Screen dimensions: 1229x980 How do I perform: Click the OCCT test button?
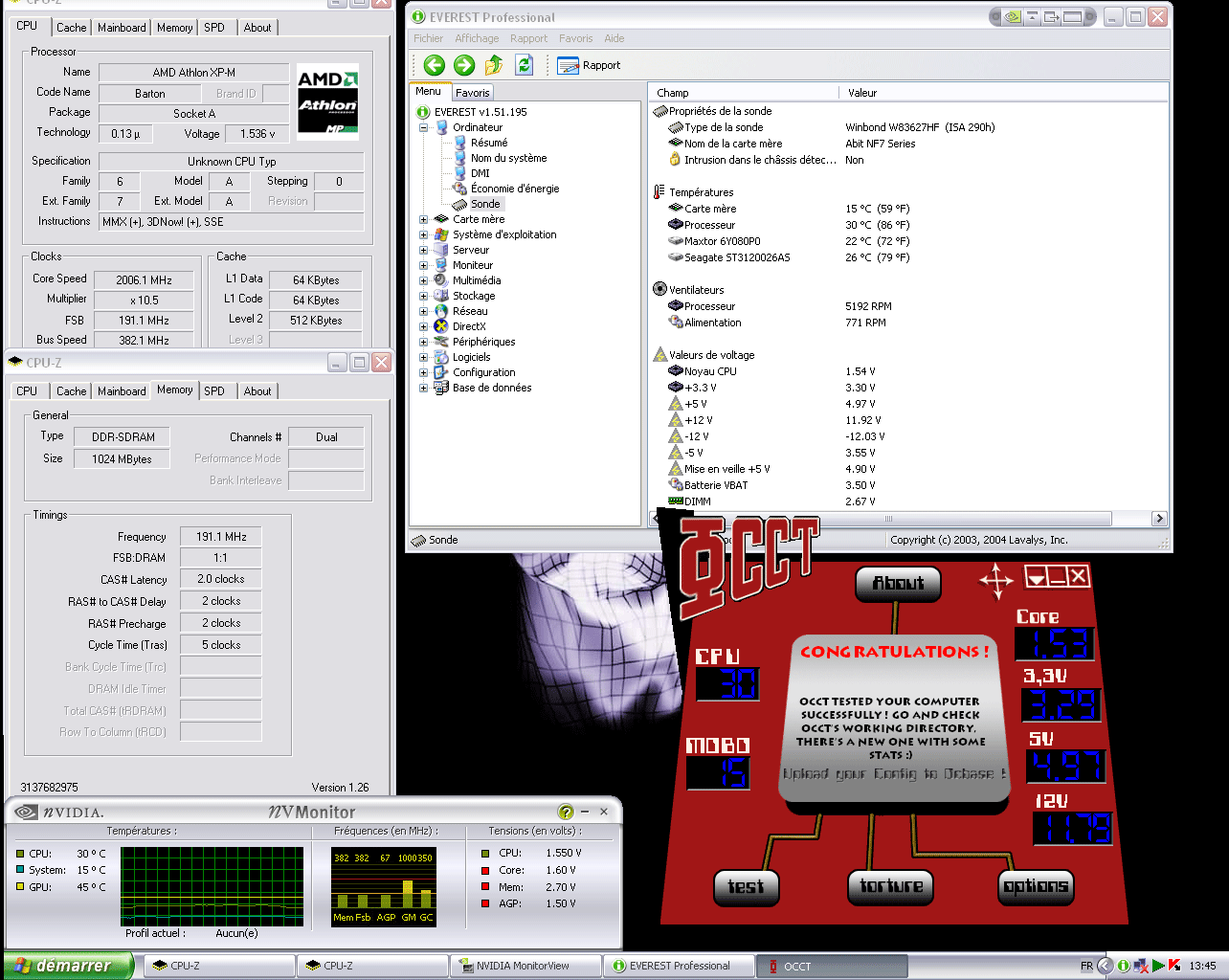[x=746, y=886]
